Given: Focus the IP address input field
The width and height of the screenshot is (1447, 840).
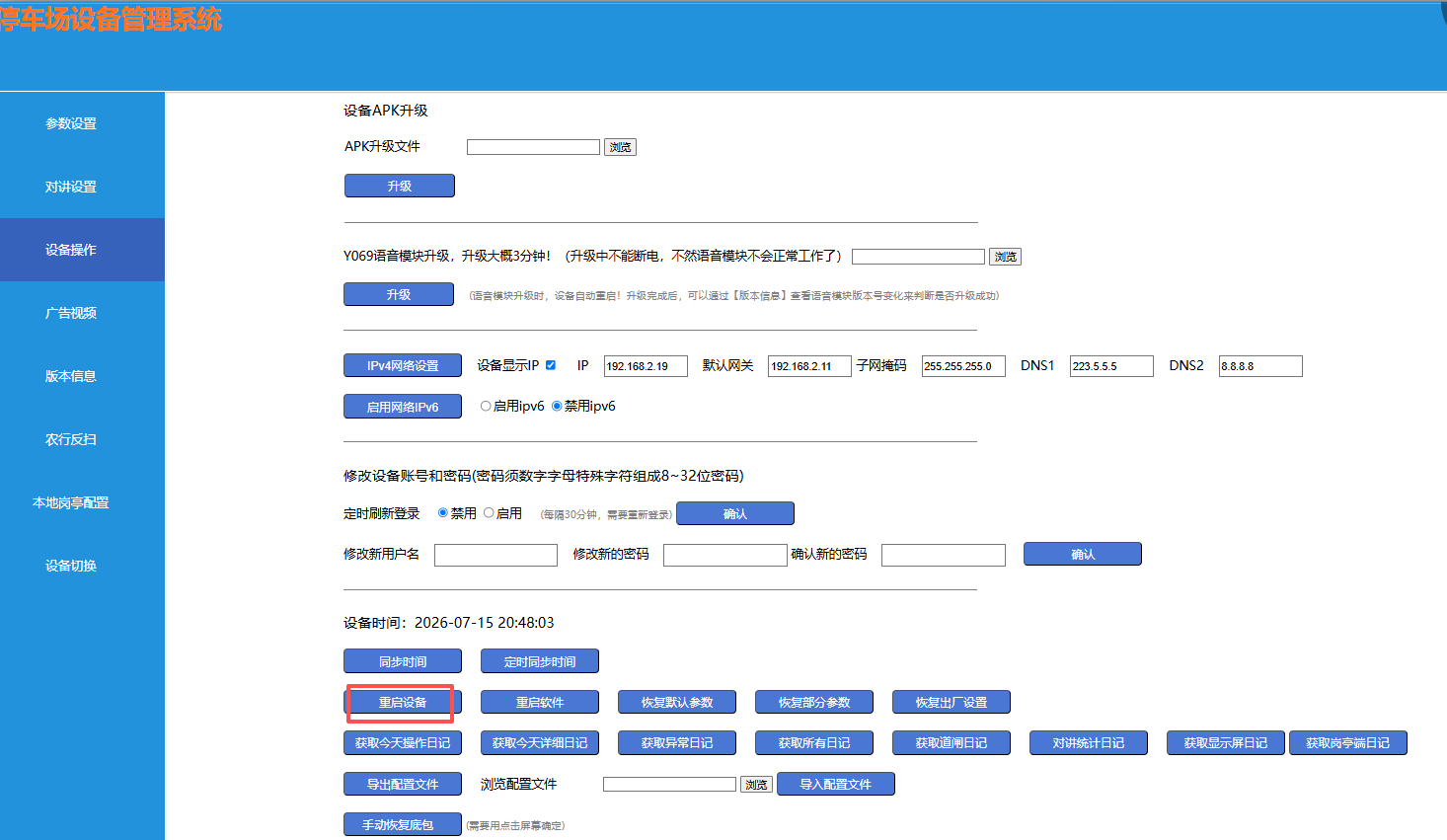Looking at the screenshot, I should click(x=646, y=366).
